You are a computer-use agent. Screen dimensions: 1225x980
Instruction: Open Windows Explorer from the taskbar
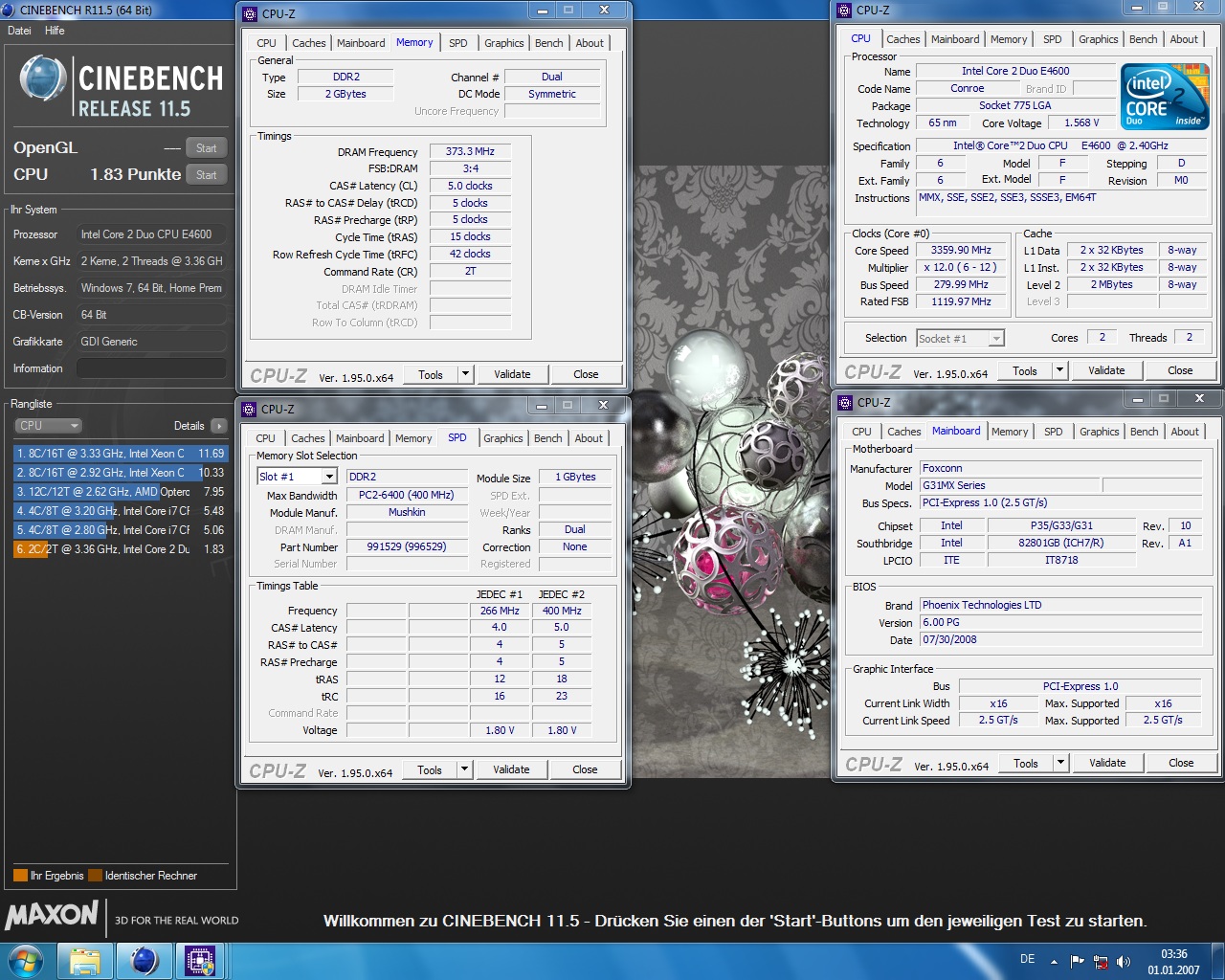[85, 961]
